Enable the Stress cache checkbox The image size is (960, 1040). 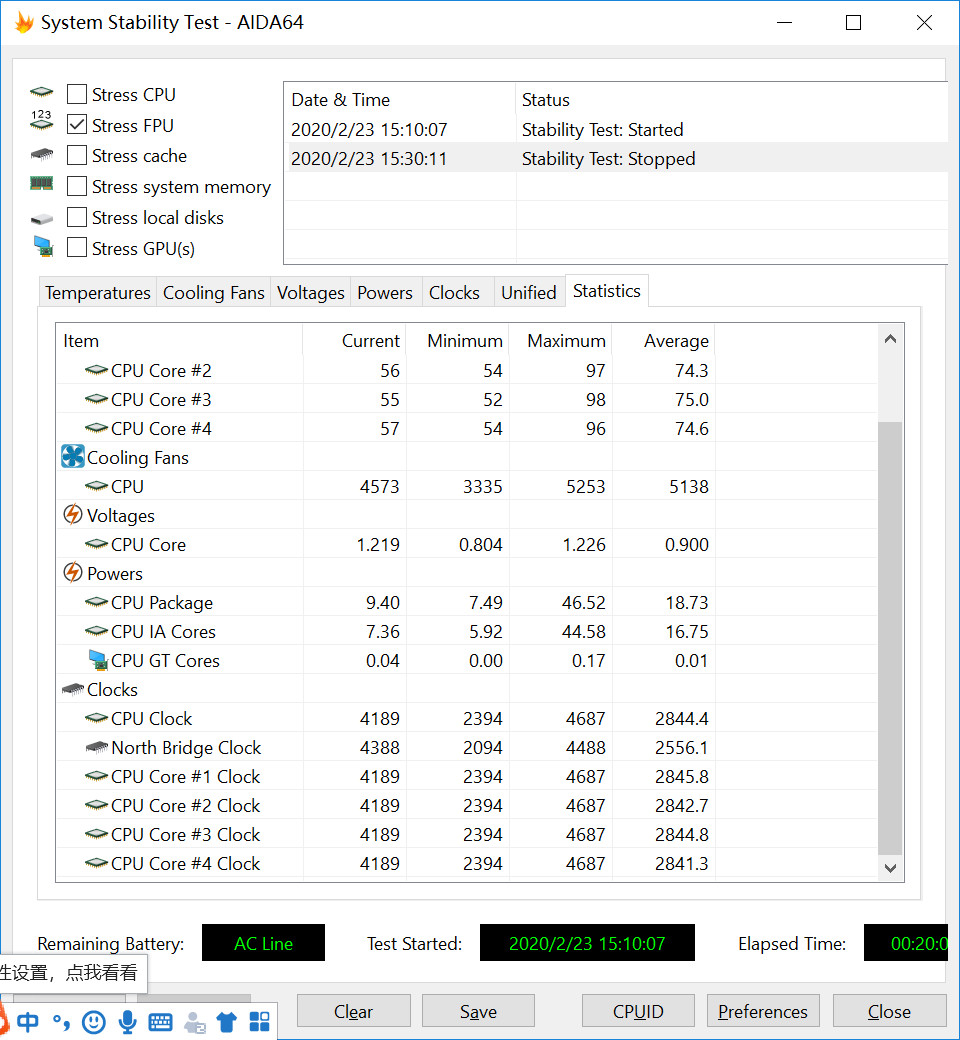[x=77, y=155]
